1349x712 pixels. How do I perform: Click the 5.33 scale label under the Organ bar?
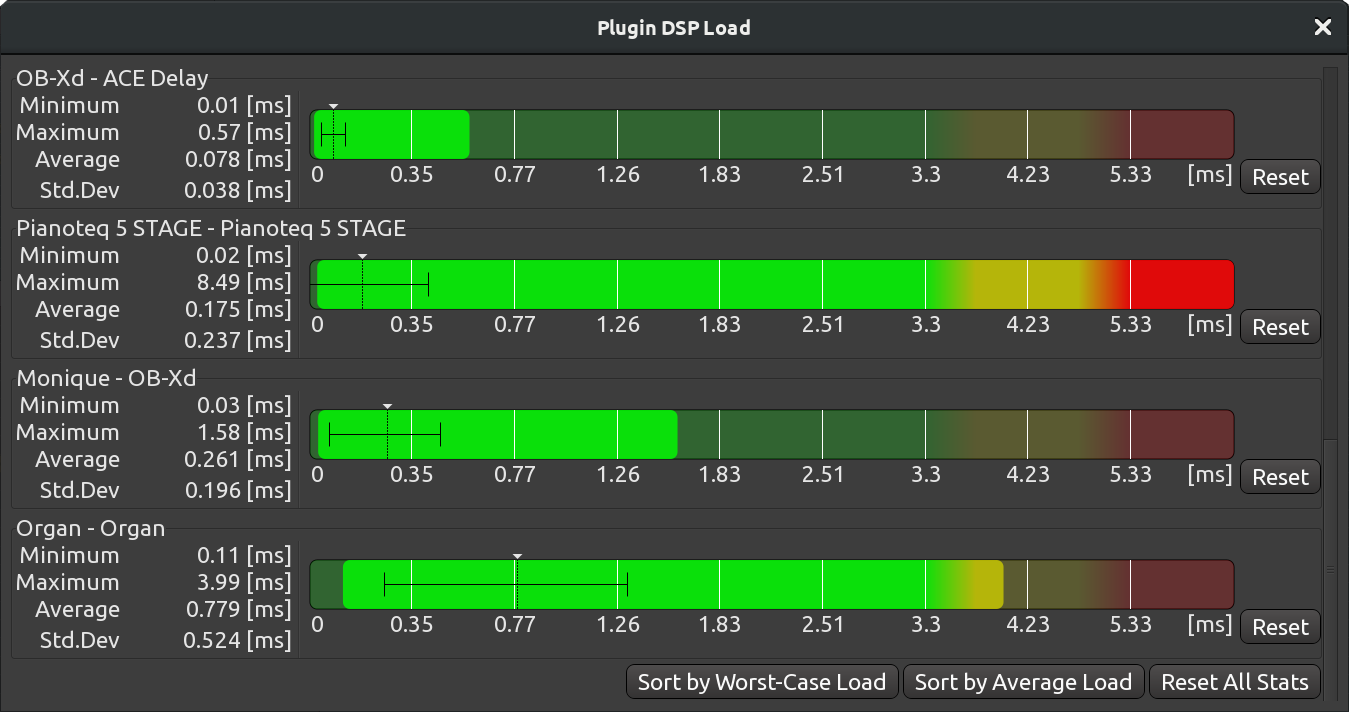pos(1130,625)
